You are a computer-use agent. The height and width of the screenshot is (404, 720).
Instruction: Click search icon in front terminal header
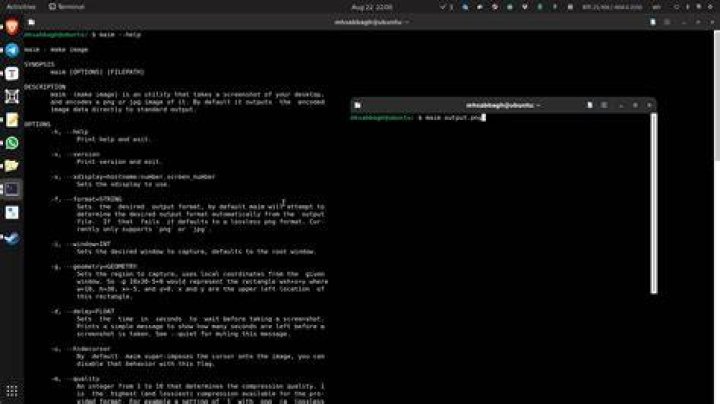(x=590, y=105)
